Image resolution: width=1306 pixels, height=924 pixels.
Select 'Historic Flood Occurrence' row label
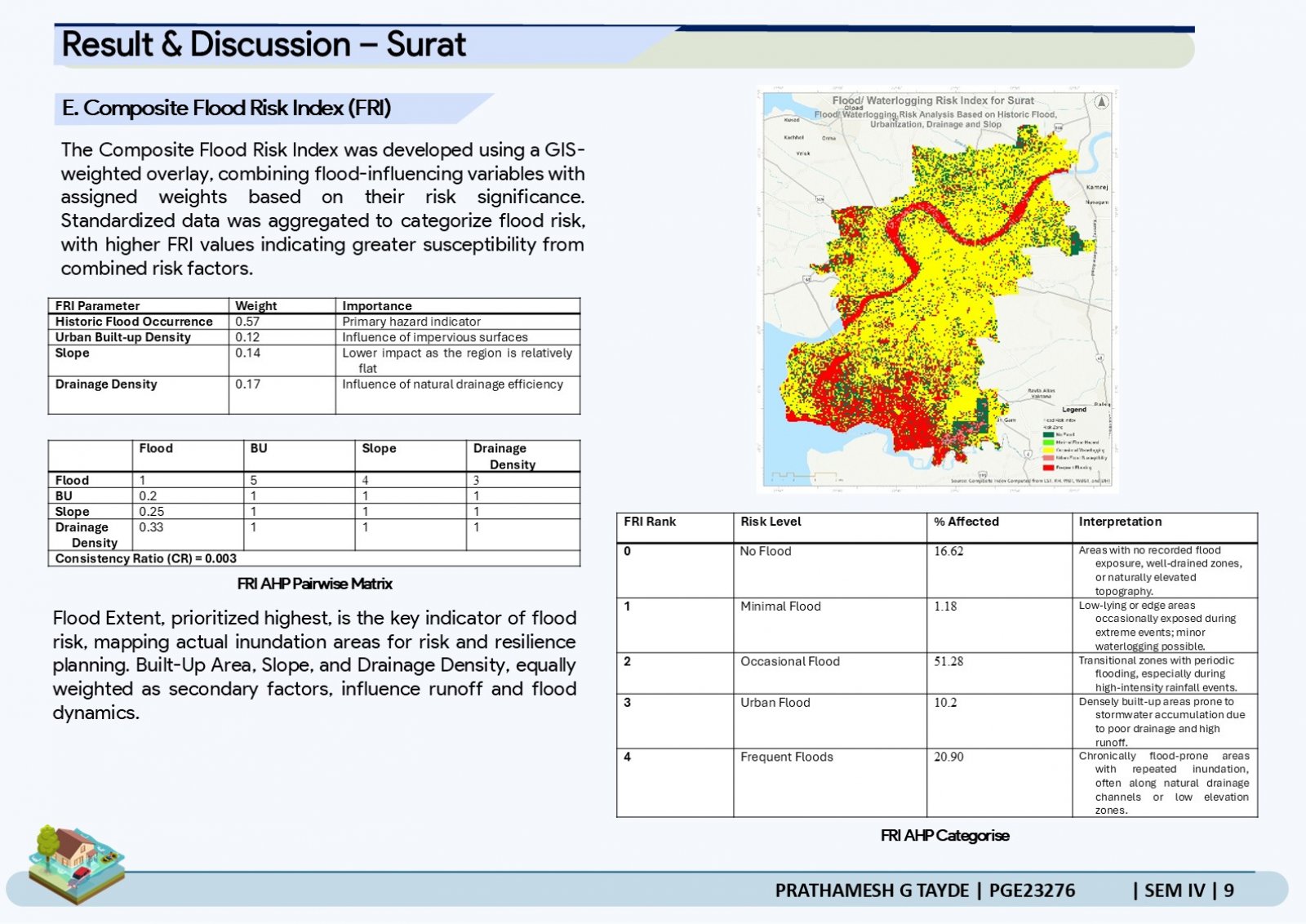pos(134,322)
